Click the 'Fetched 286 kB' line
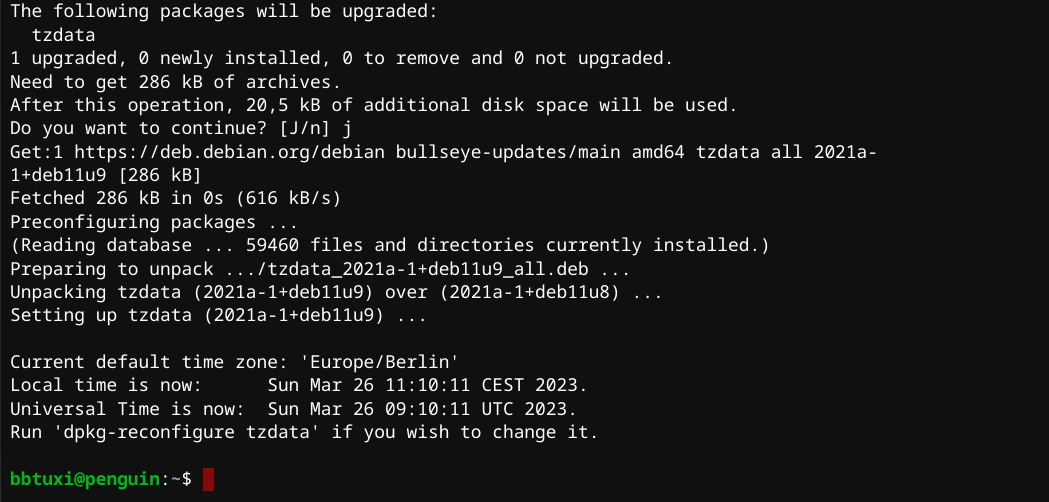1049x502 pixels. [176, 198]
